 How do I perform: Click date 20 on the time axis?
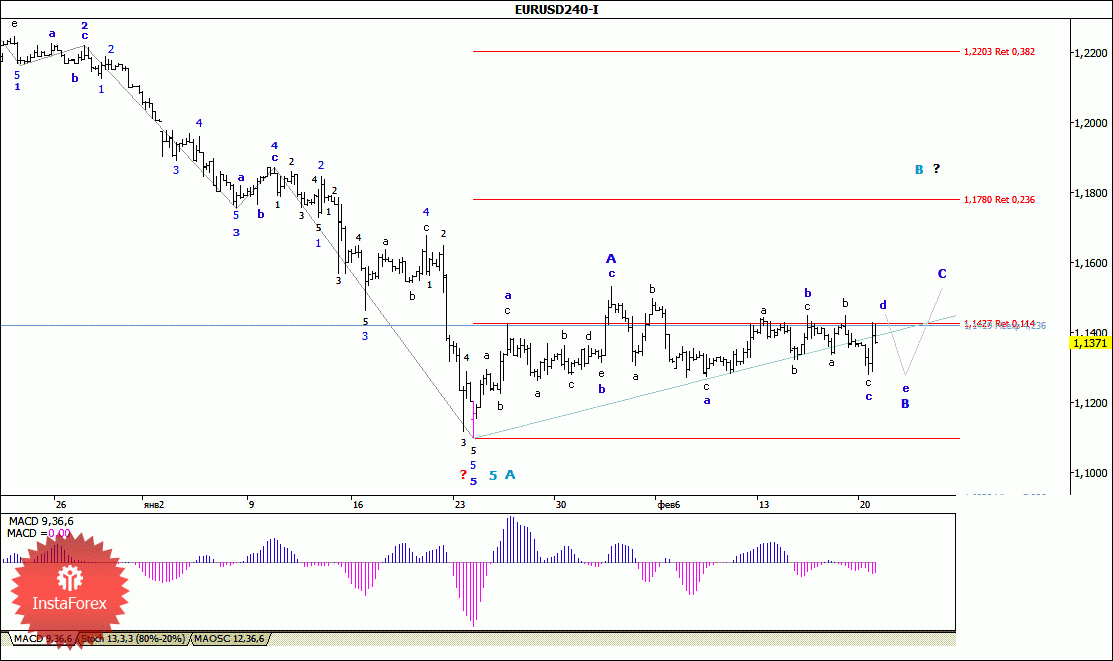[865, 505]
